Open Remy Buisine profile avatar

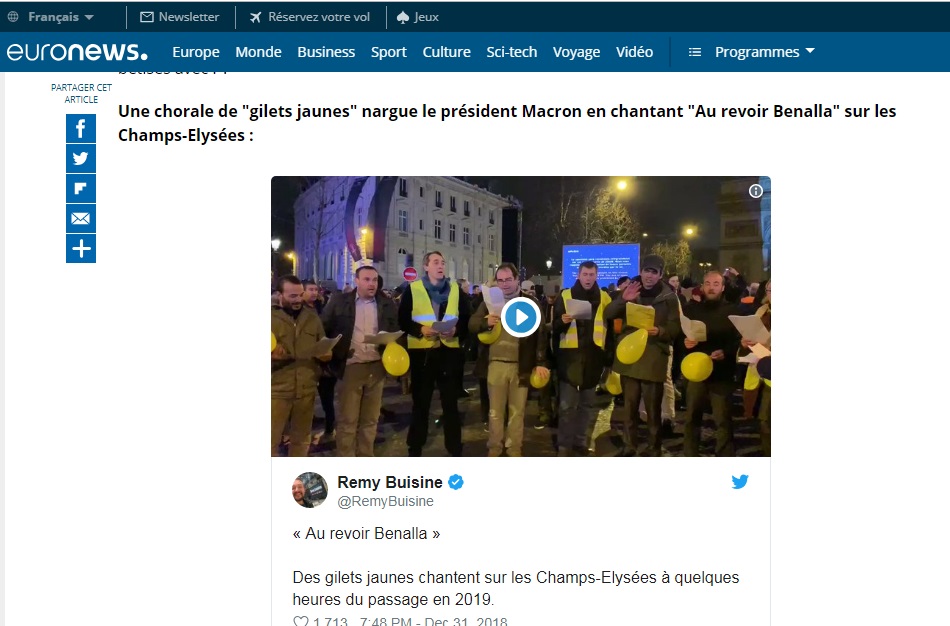[310, 490]
